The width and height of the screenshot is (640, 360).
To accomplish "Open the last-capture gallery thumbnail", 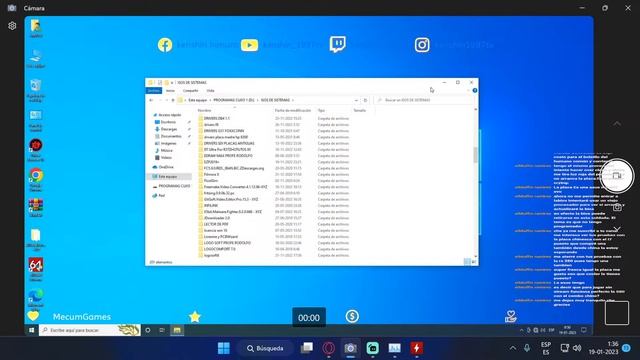I will (x=617, y=313).
